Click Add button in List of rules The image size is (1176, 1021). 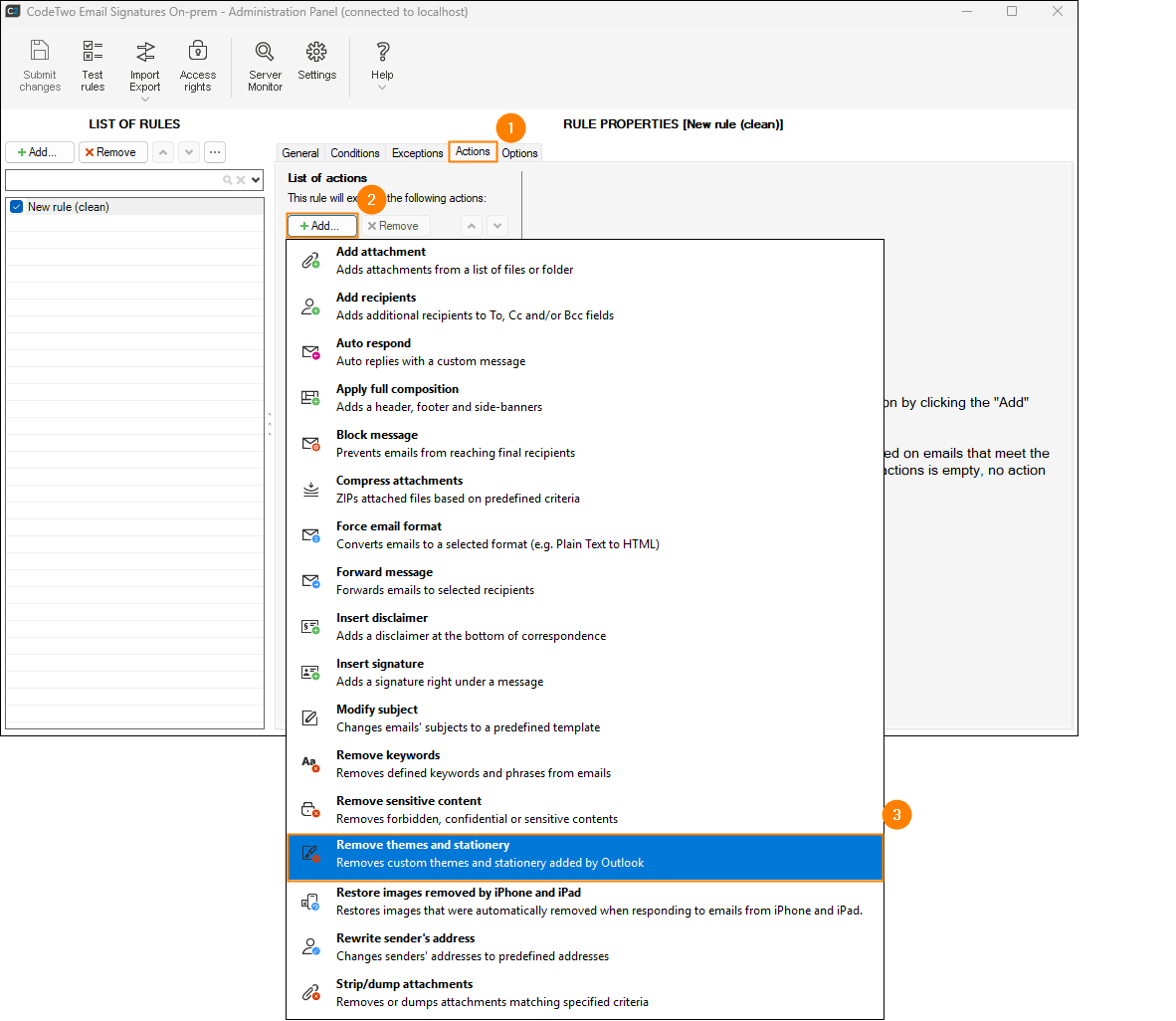(39, 152)
